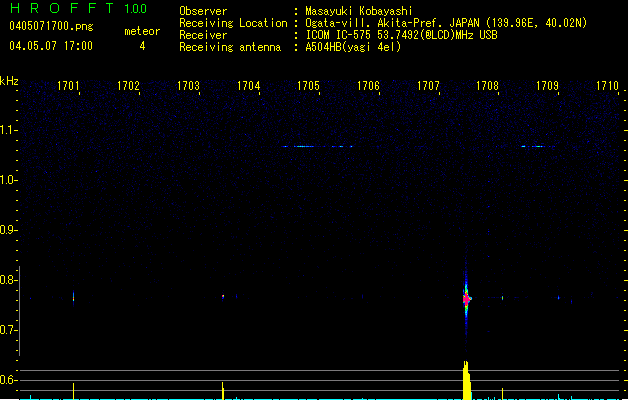629x400 pixels.
Task: Click the small yellow power spike near 1703
Action: [222, 390]
